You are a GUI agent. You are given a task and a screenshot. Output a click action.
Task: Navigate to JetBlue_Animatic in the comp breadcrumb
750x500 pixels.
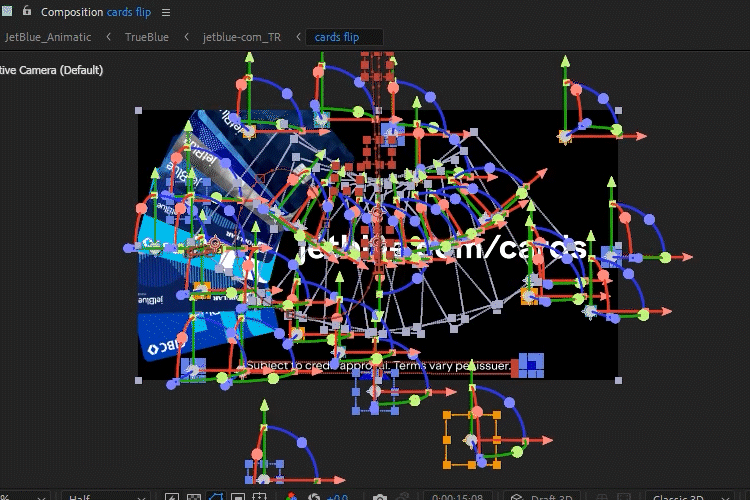pos(48,37)
